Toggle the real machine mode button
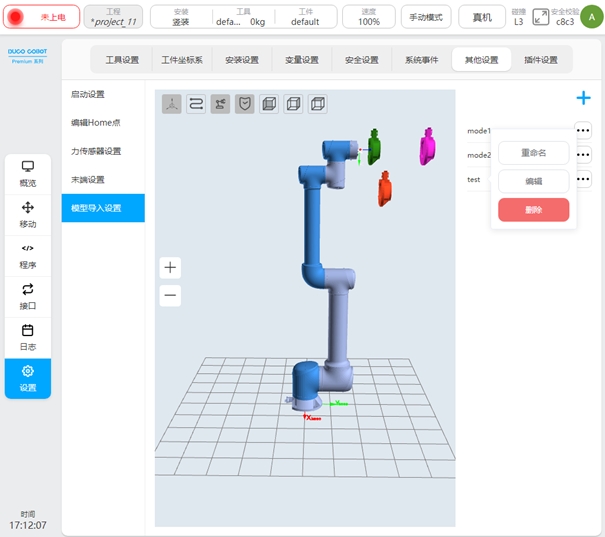The width and height of the screenshot is (605, 537). tap(482, 17)
